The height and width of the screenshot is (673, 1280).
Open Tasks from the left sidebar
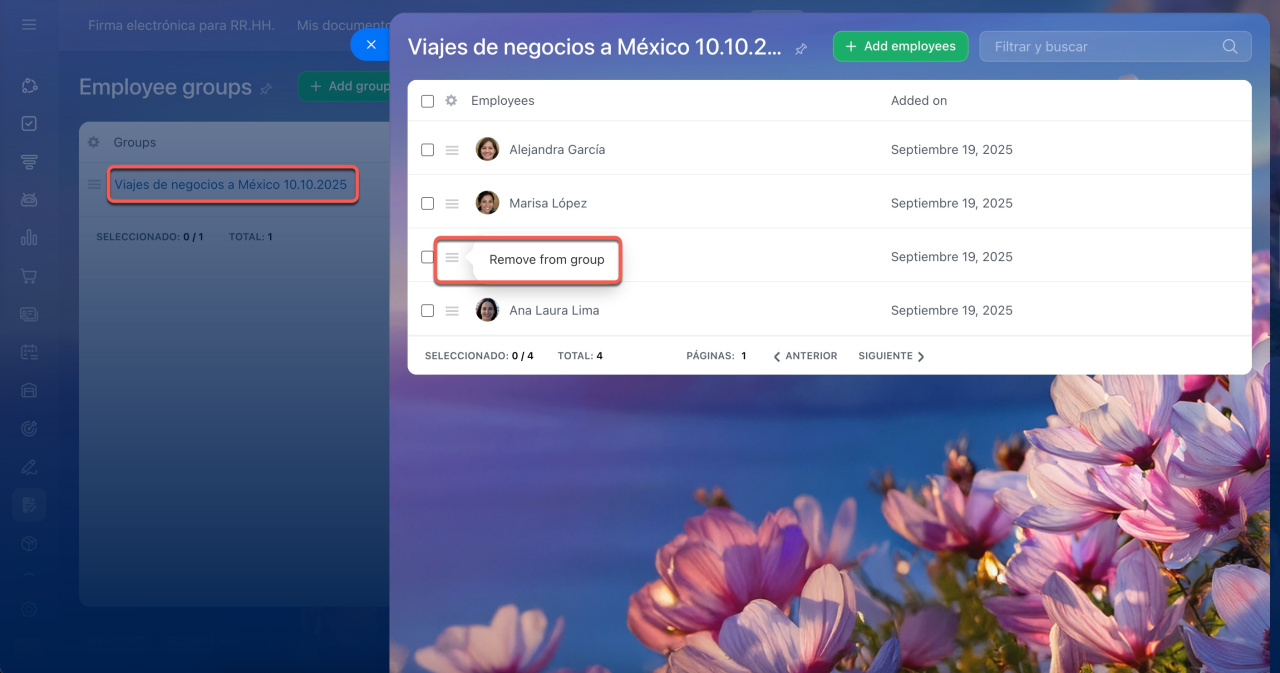click(x=29, y=124)
